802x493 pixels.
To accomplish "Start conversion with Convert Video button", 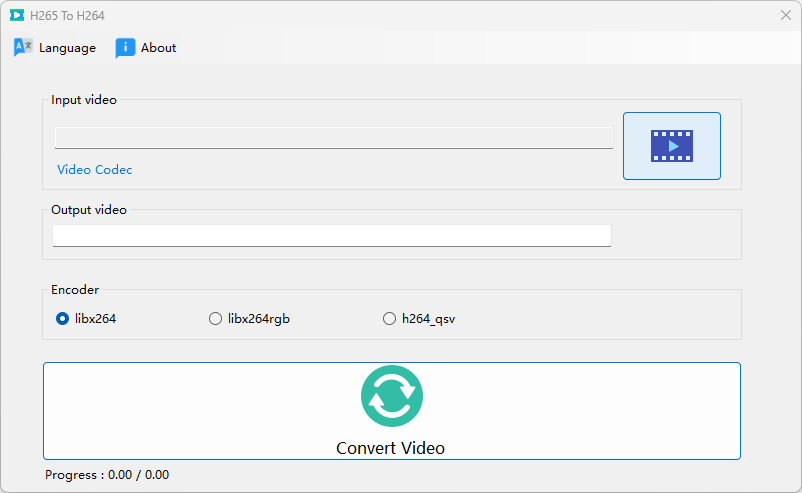I will tap(392, 411).
